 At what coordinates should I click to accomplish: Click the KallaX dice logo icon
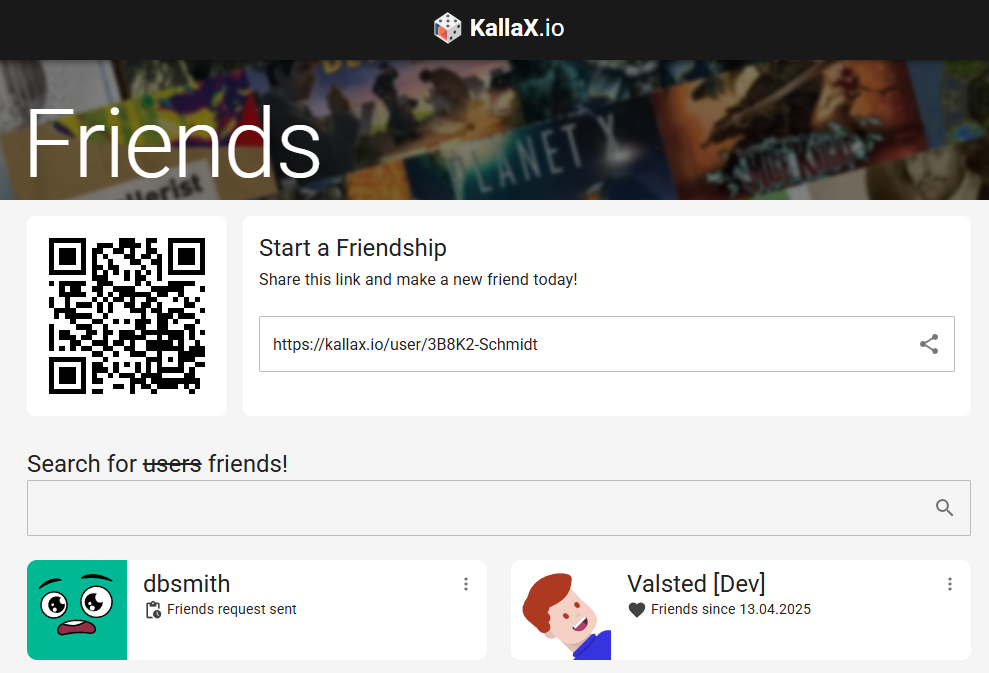[448, 28]
